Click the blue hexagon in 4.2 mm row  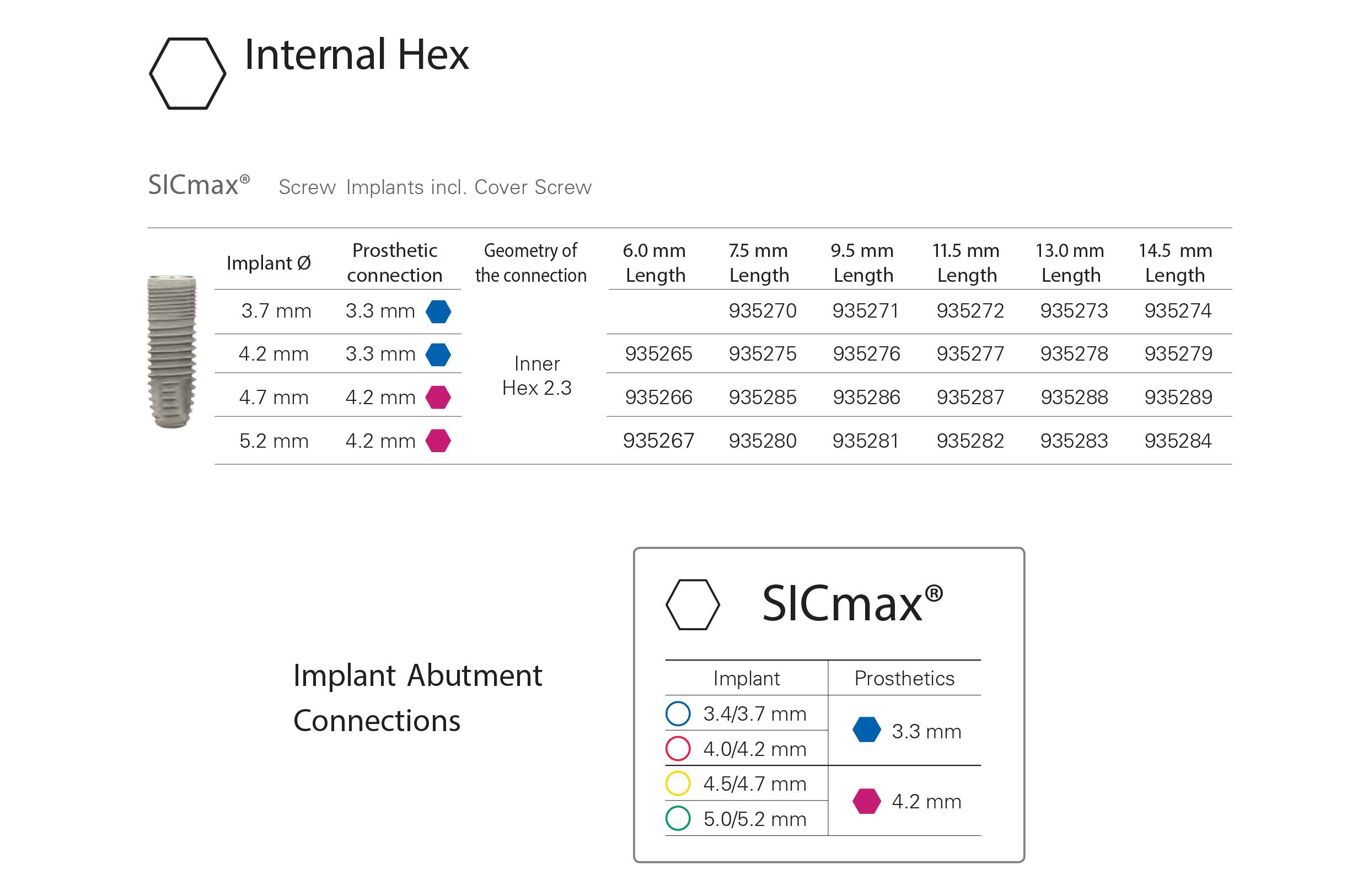click(438, 355)
